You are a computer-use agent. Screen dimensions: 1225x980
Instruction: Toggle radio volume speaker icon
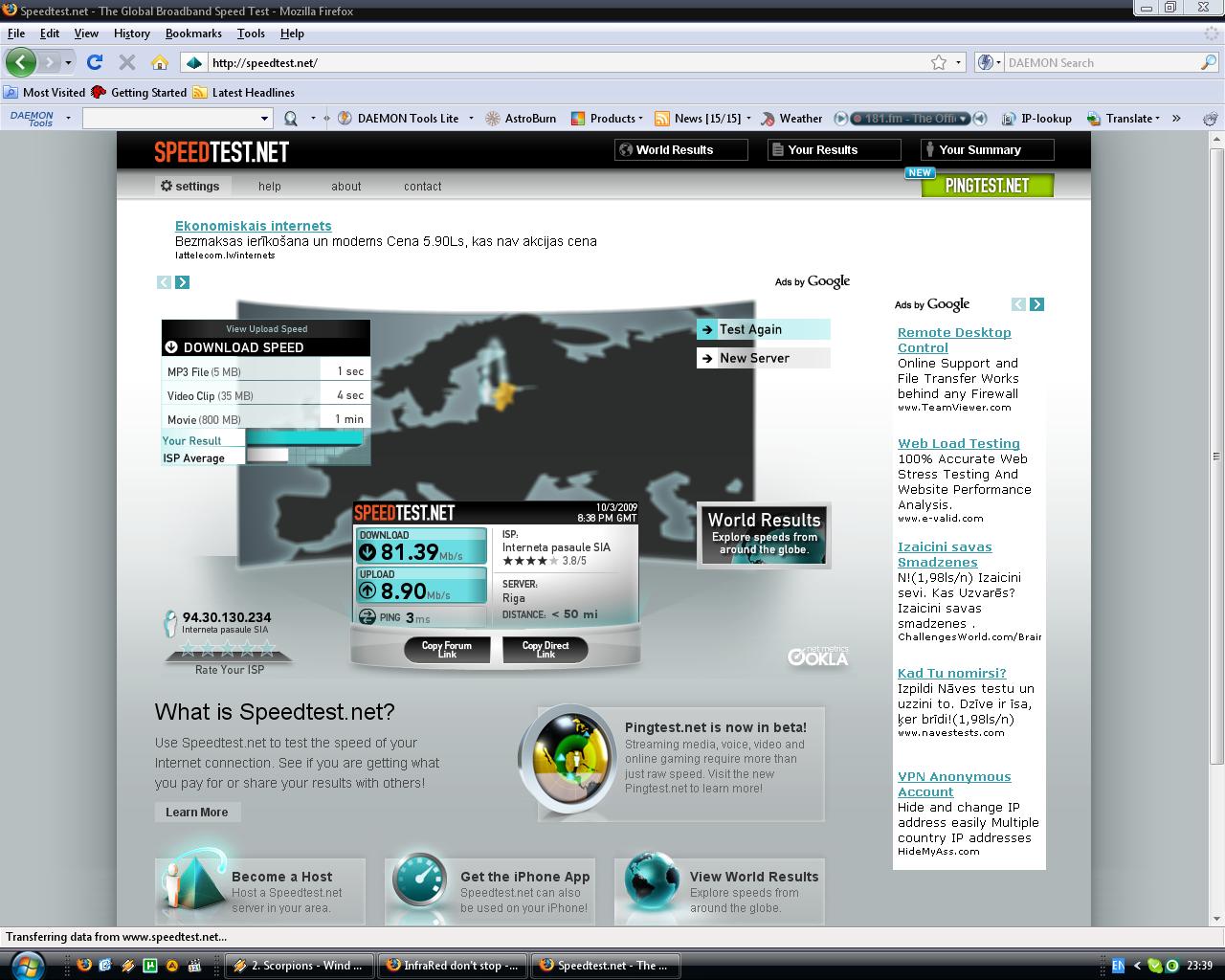coord(980,119)
